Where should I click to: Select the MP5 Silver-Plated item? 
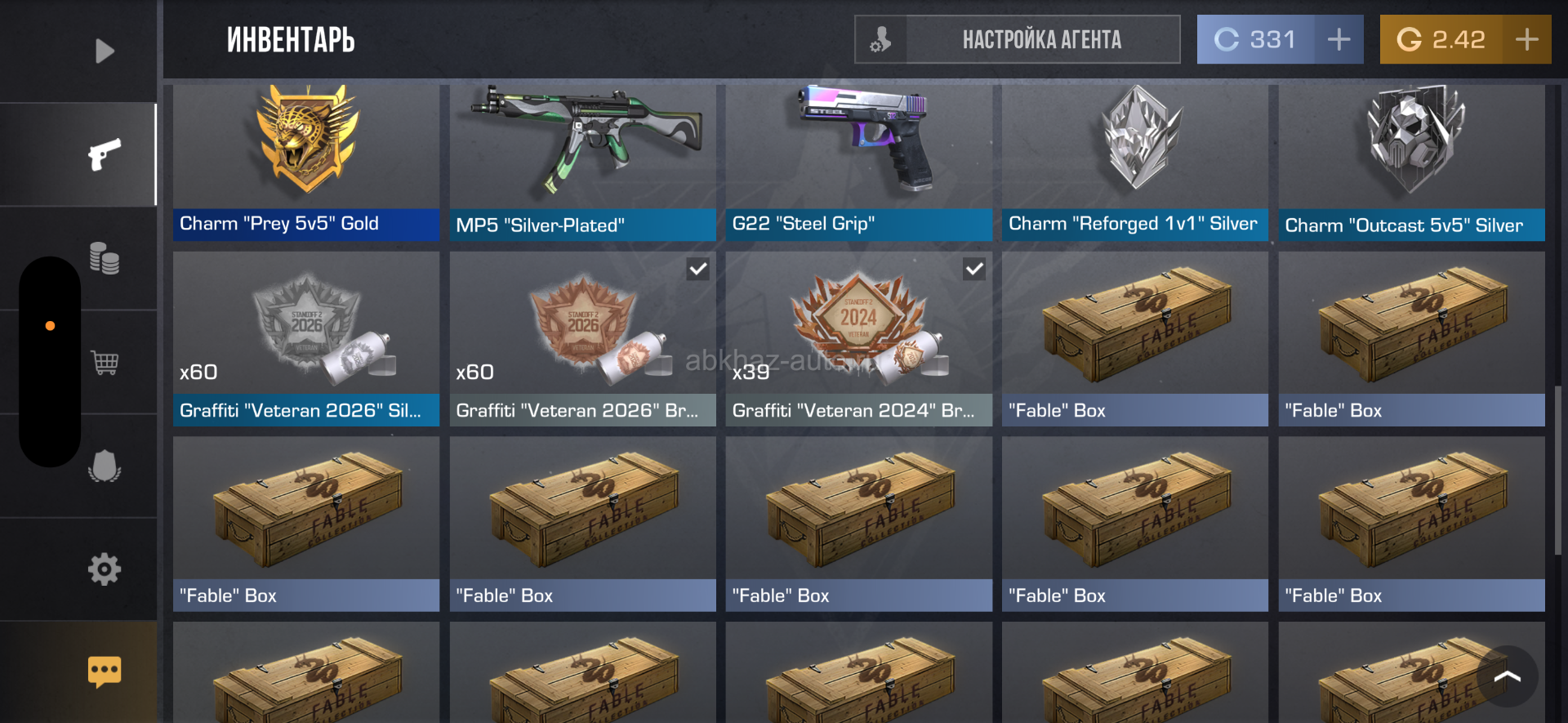[x=582, y=163]
